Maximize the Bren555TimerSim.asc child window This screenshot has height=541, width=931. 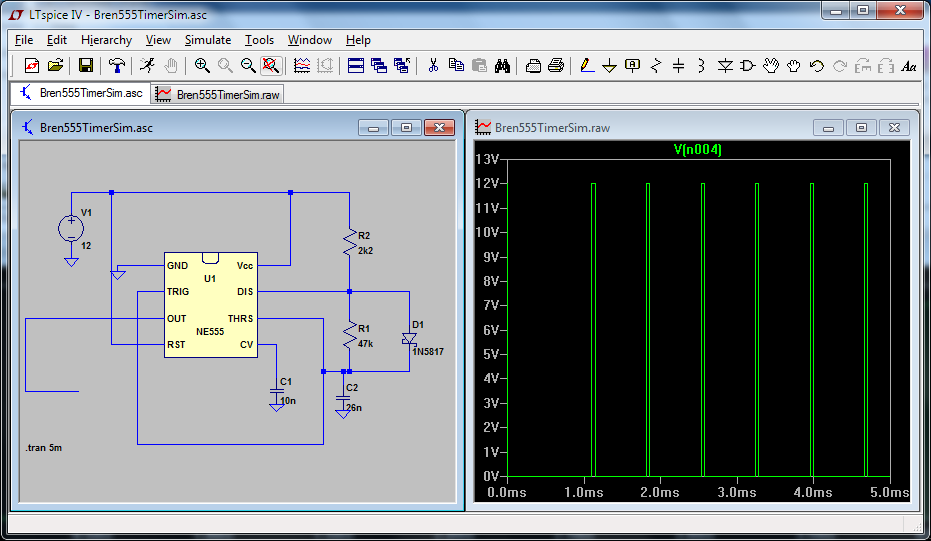point(406,128)
